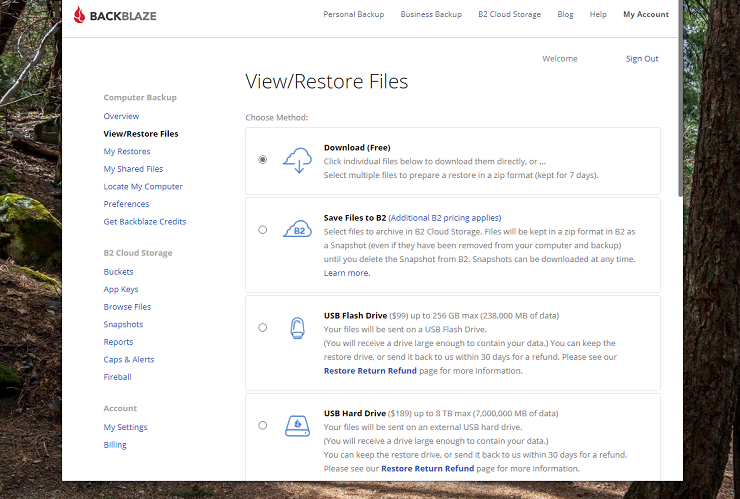Click the Download cloud arrow icon
The image size is (740, 499).
pos(297,160)
